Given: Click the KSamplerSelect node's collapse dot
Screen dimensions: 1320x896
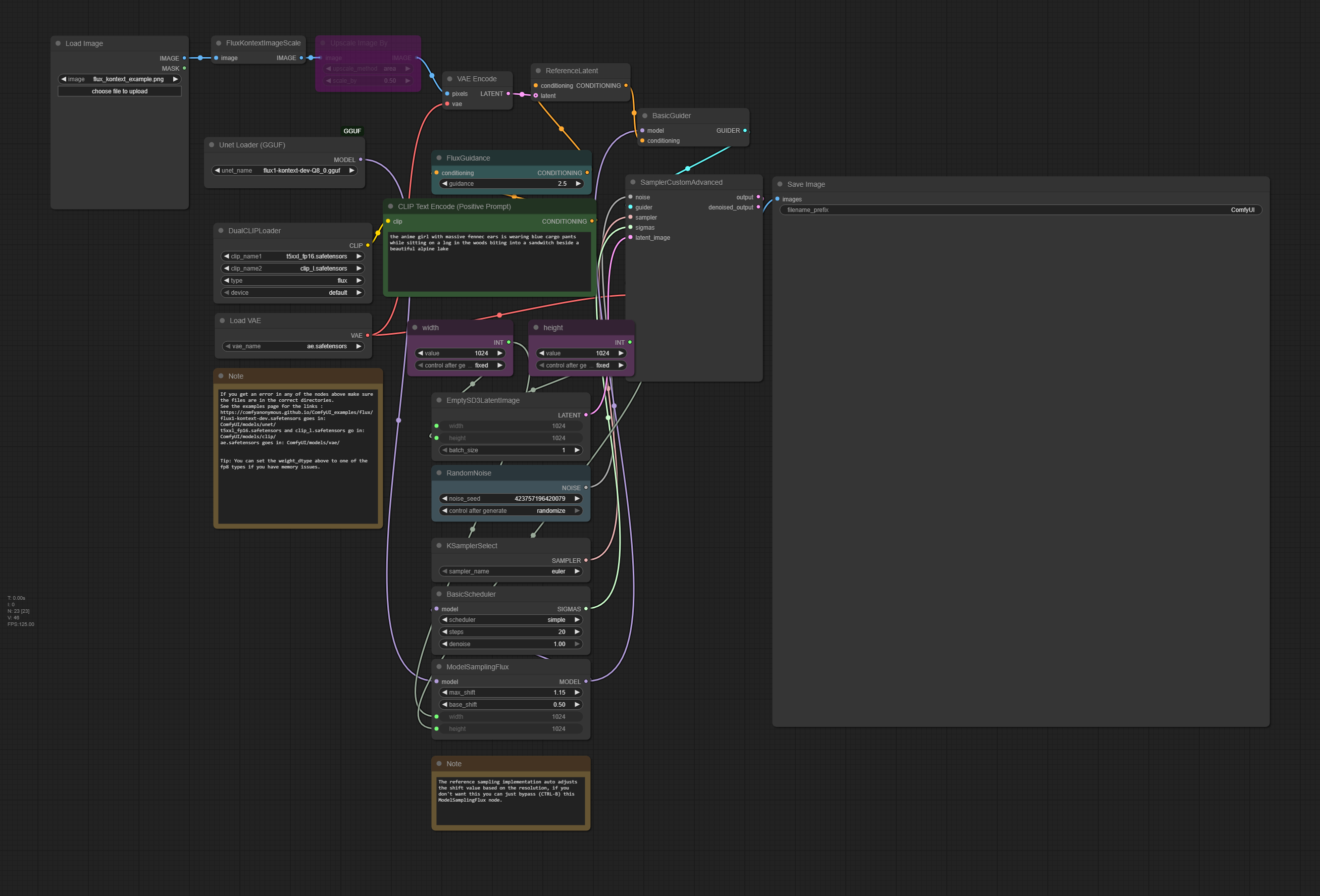Looking at the screenshot, I should [439, 546].
